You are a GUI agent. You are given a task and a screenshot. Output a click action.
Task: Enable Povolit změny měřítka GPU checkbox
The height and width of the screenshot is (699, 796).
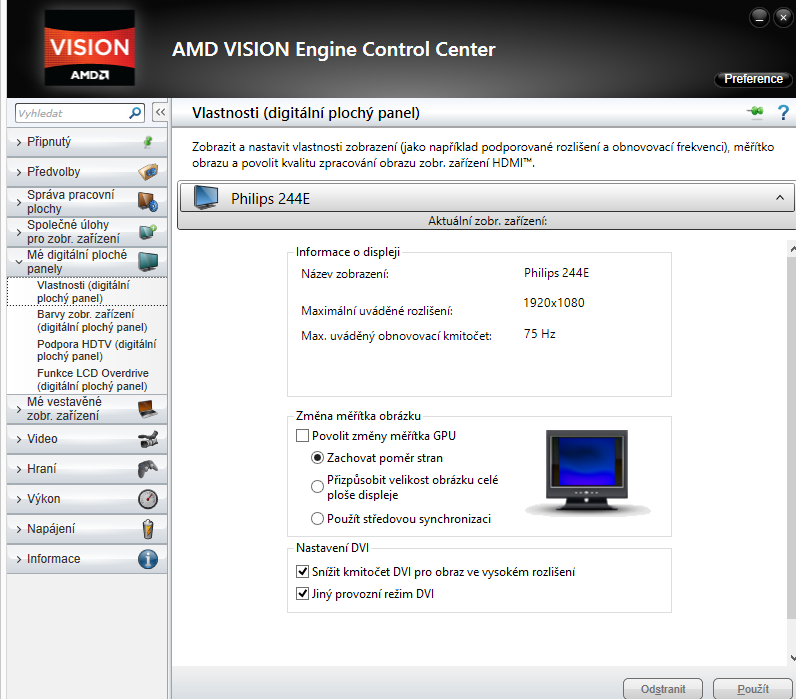pos(302,436)
